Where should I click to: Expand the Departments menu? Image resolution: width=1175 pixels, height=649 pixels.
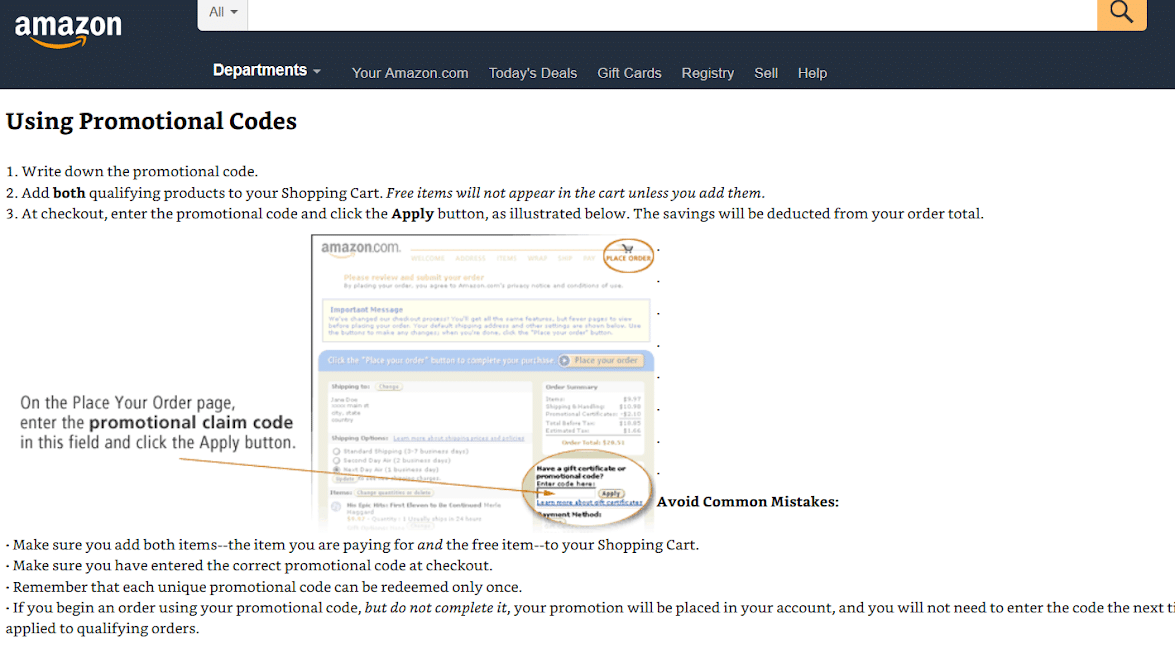point(267,70)
